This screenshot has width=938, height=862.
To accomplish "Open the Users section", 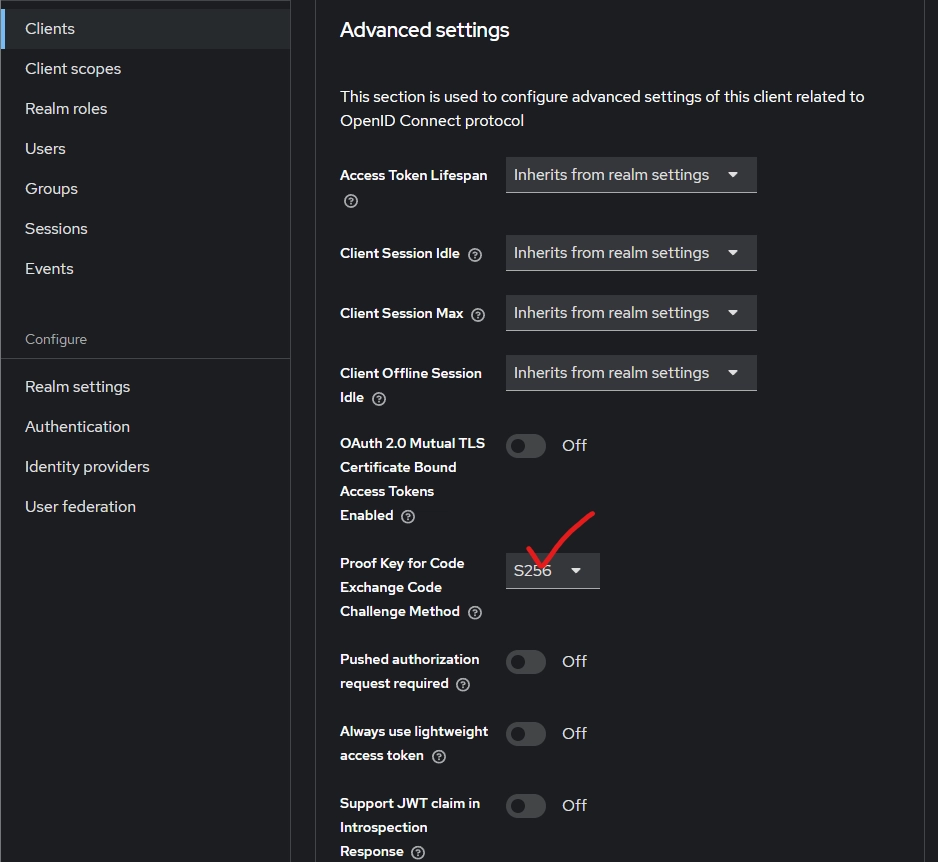I will pyautogui.click(x=45, y=149).
